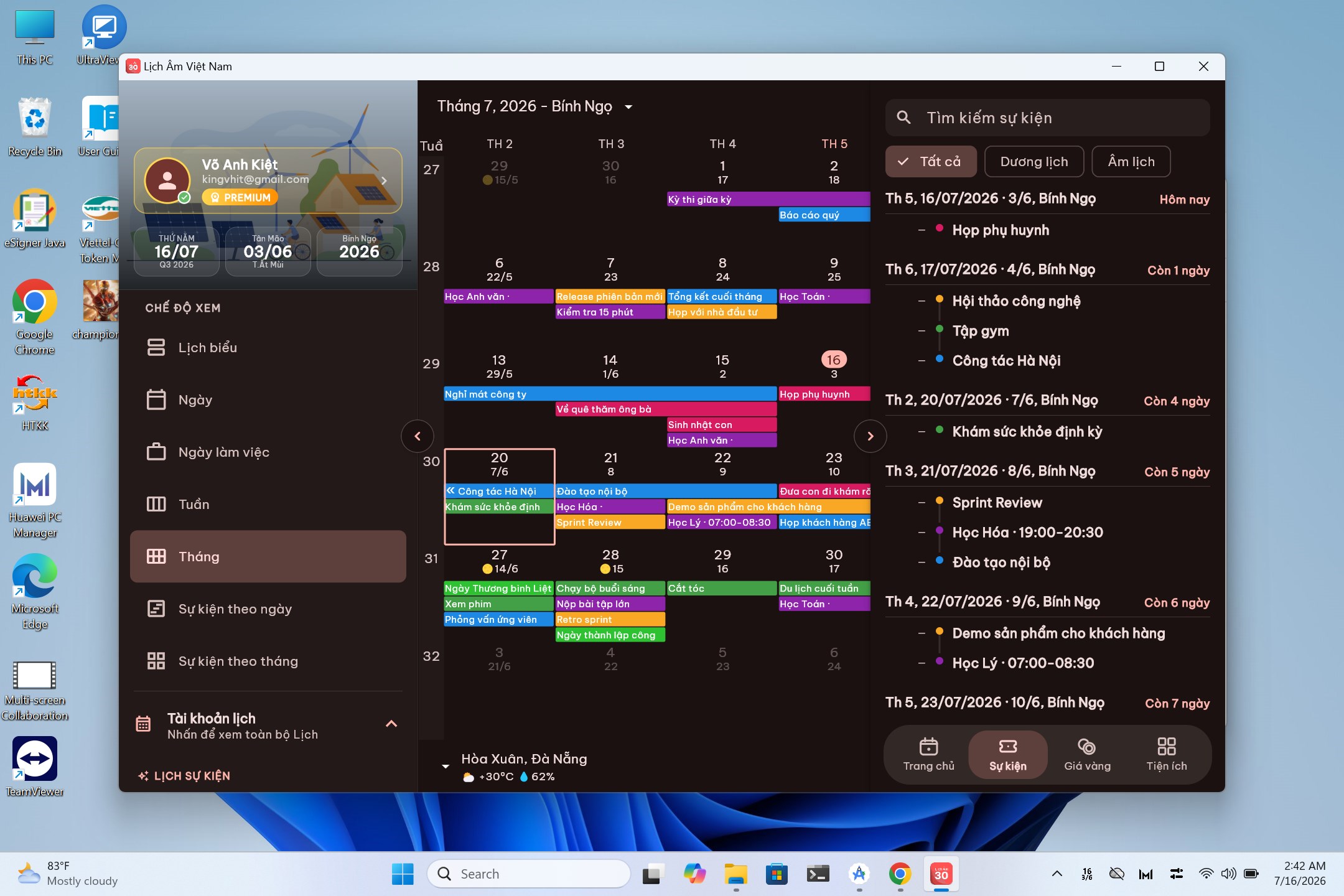Click Lịch Âm app icon in taskbar
1344x896 pixels.
[941, 874]
